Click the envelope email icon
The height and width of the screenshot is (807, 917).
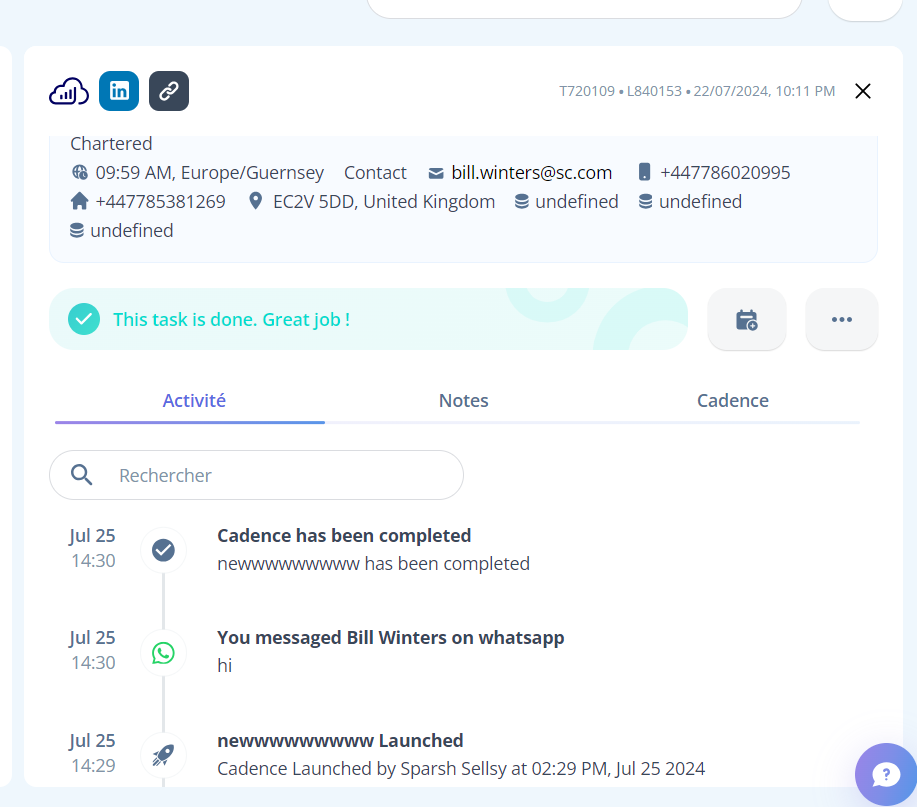click(436, 173)
